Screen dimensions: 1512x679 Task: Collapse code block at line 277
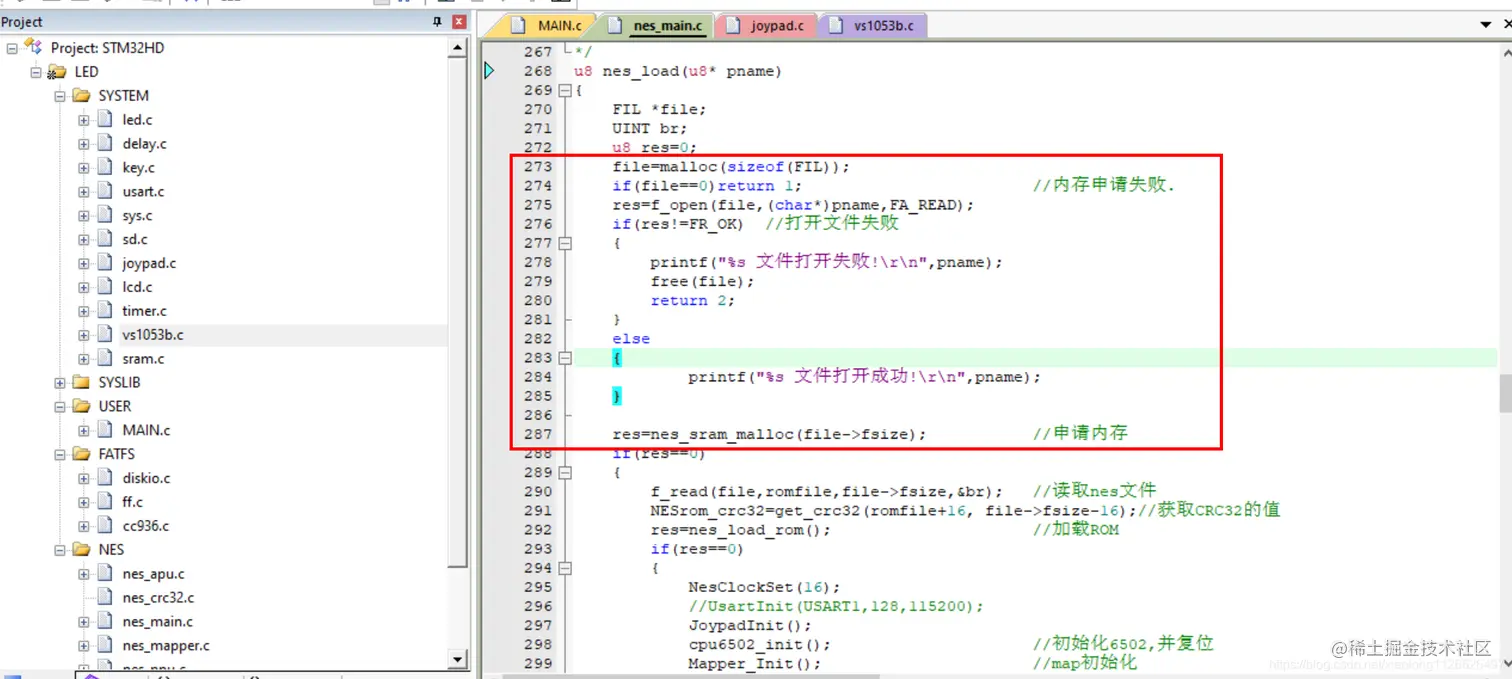(x=565, y=243)
